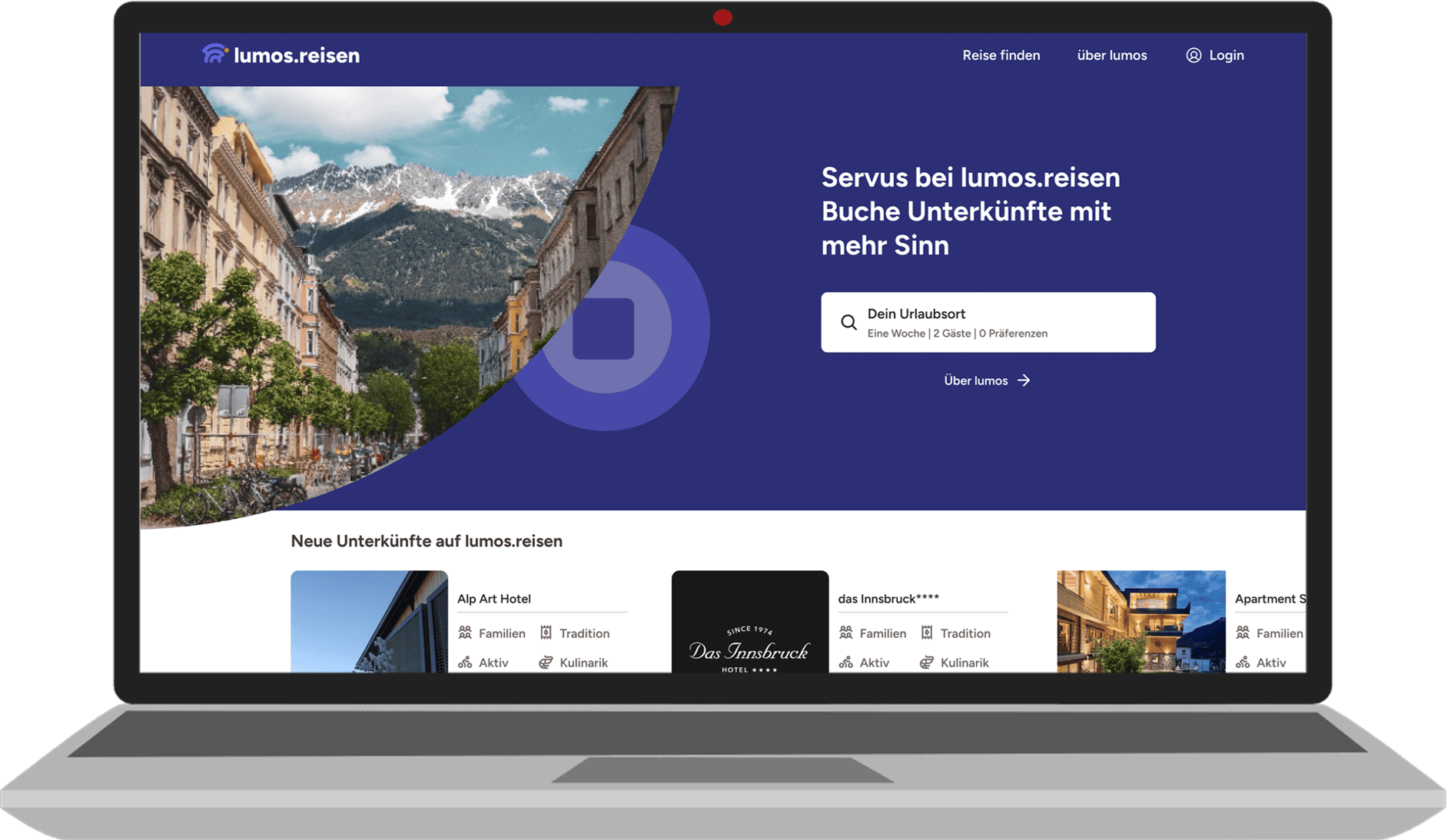The image size is (1448, 840).
Task: Click the Login user profile icon
Action: tap(1193, 55)
